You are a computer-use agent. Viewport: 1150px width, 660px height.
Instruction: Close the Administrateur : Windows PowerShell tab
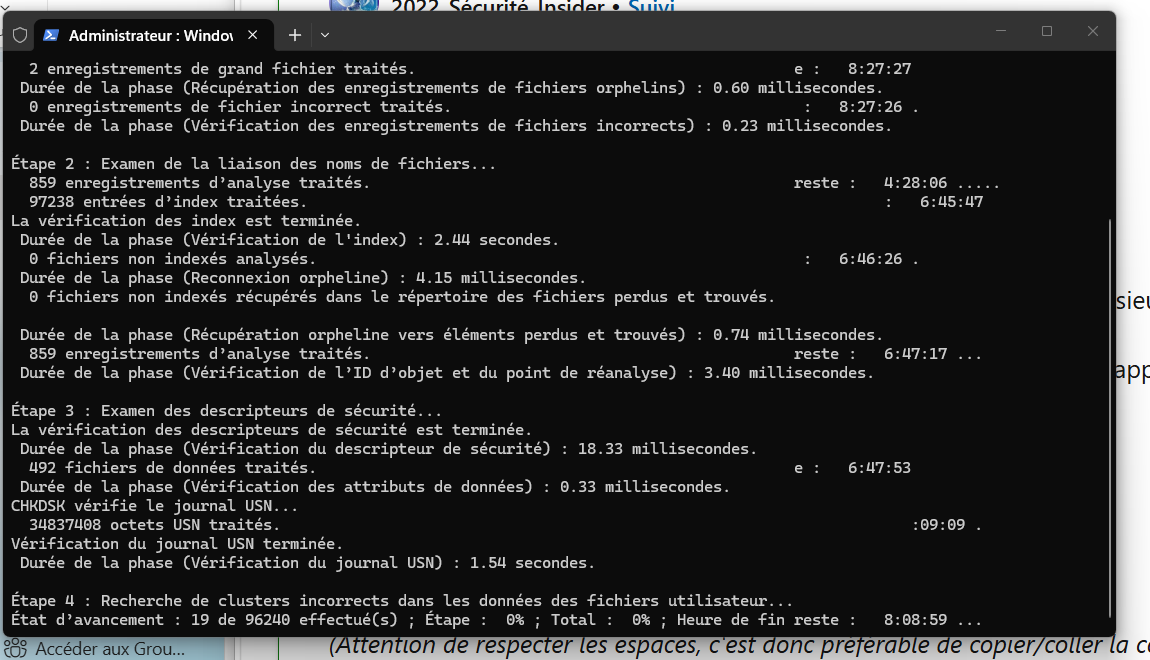tap(252, 34)
